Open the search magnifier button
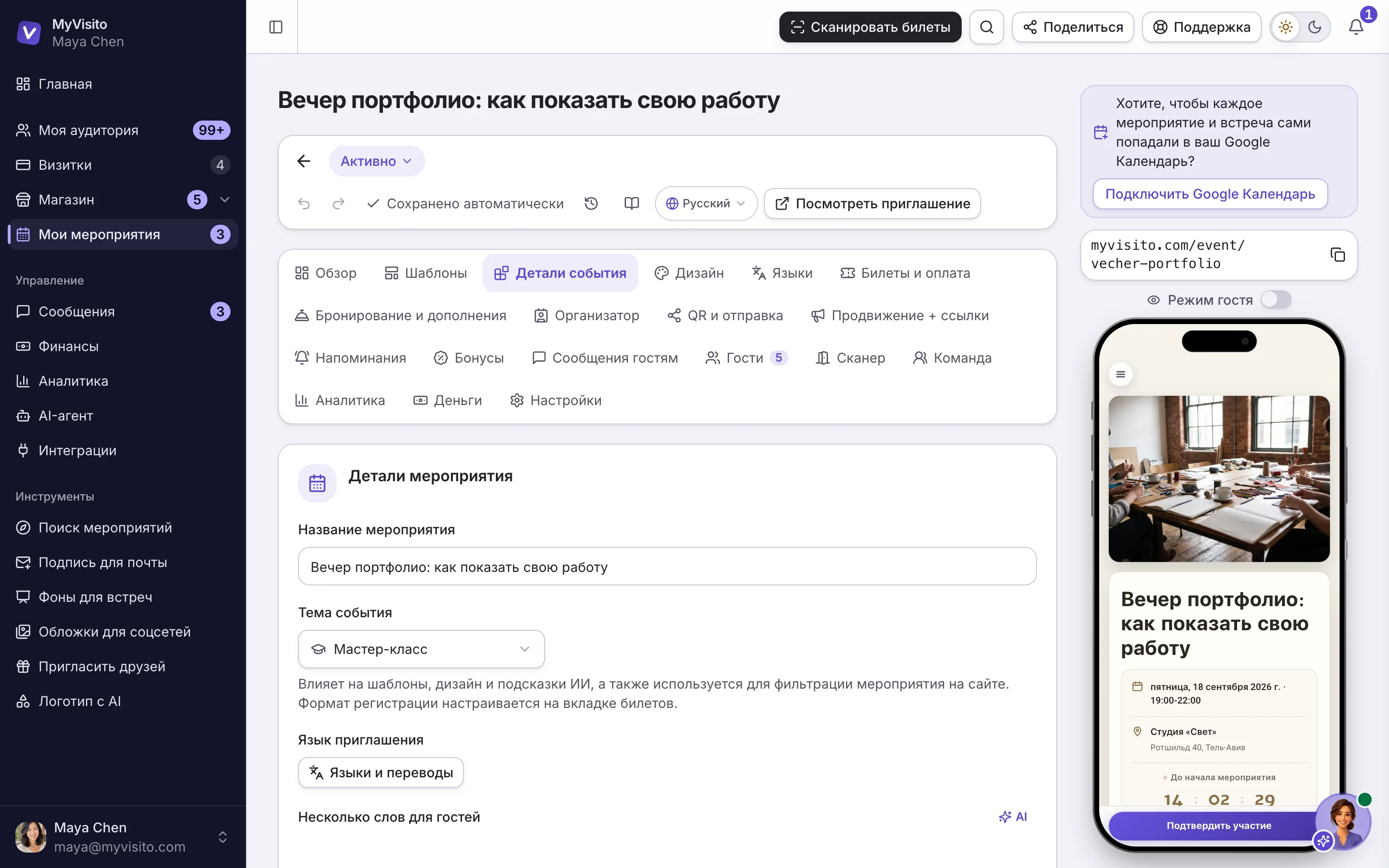Image resolution: width=1389 pixels, height=868 pixels. coord(986,27)
